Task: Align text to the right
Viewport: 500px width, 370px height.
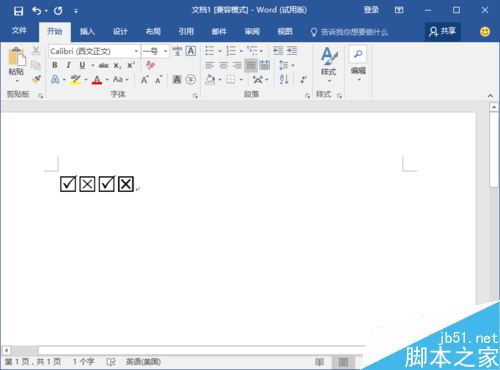Action: 237,65
